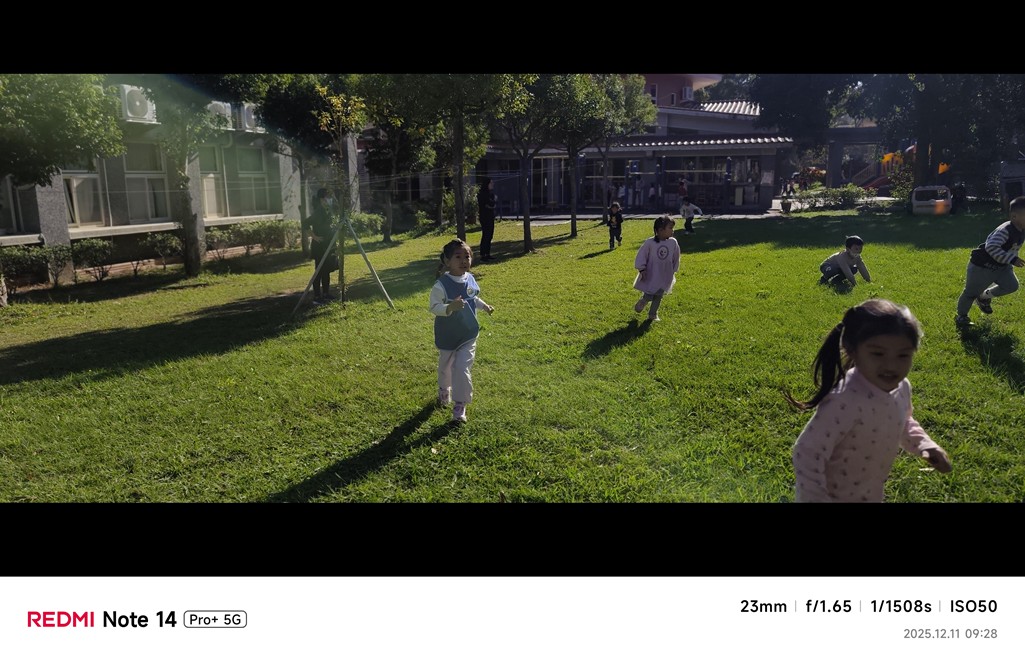Click the f/1.65 aperture value

tap(828, 606)
